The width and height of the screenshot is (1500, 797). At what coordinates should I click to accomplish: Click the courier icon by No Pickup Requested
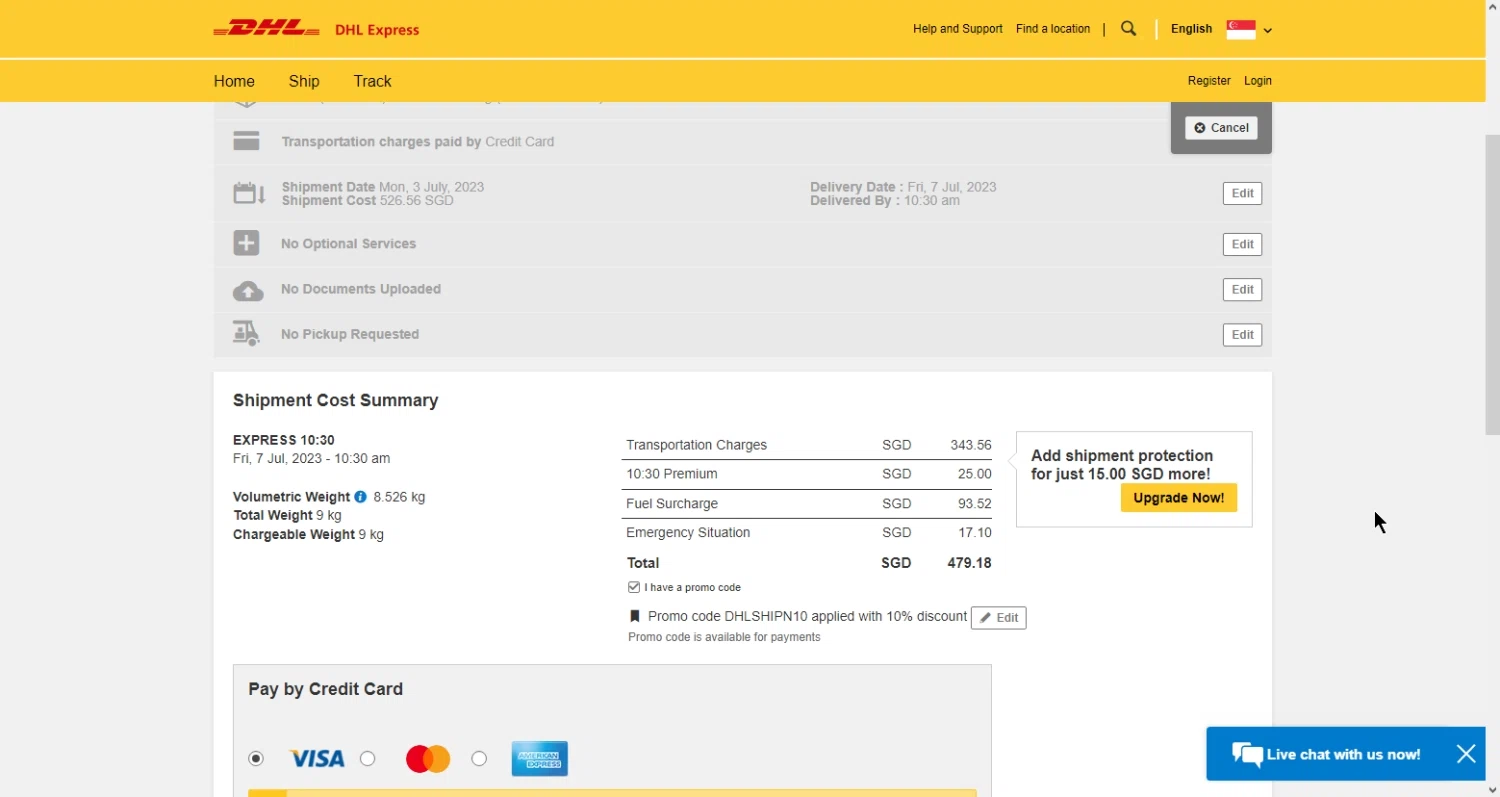point(246,333)
